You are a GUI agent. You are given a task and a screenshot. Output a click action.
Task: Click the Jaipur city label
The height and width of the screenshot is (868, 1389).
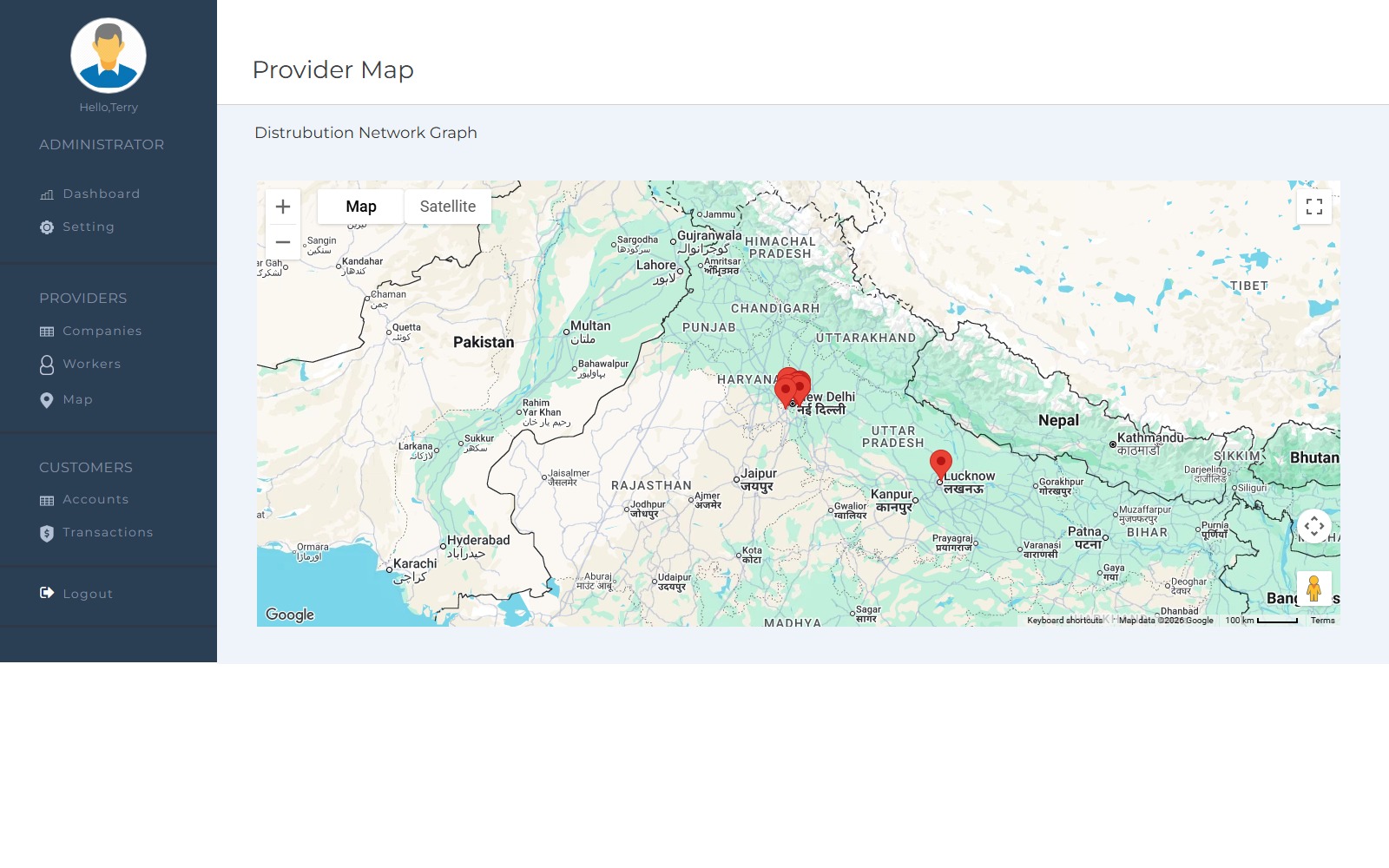[758, 480]
